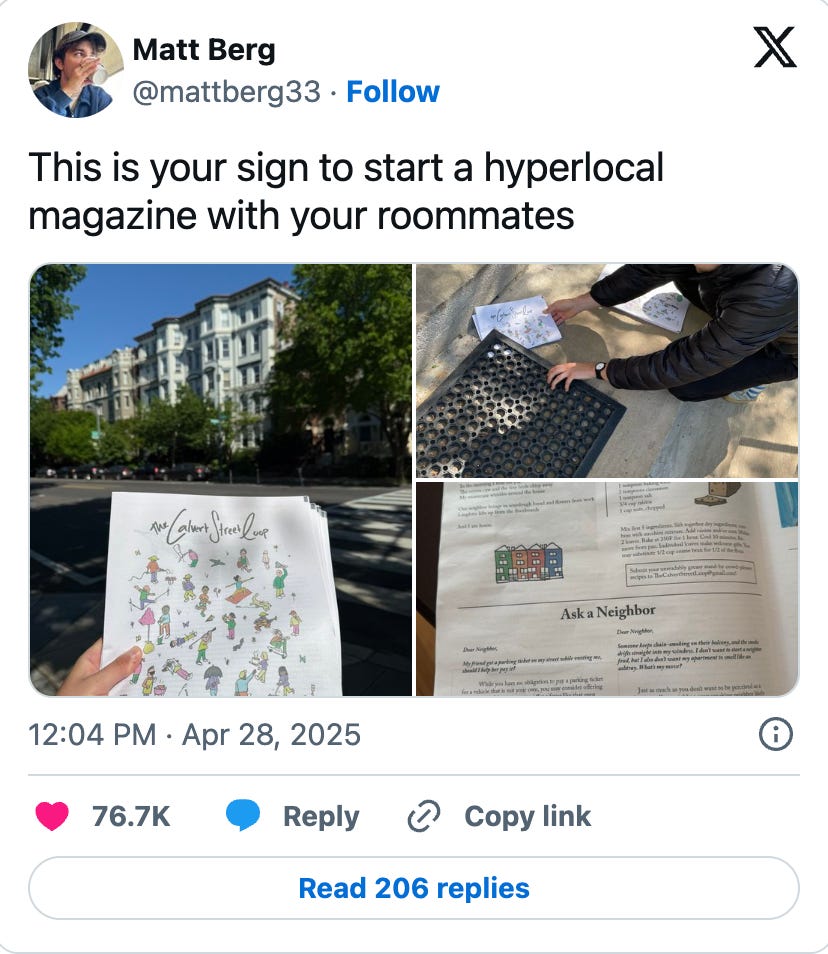This screenshot has width=828, height=954.
Task: Follow @mattberg33
Action: (x=393, y=92)
